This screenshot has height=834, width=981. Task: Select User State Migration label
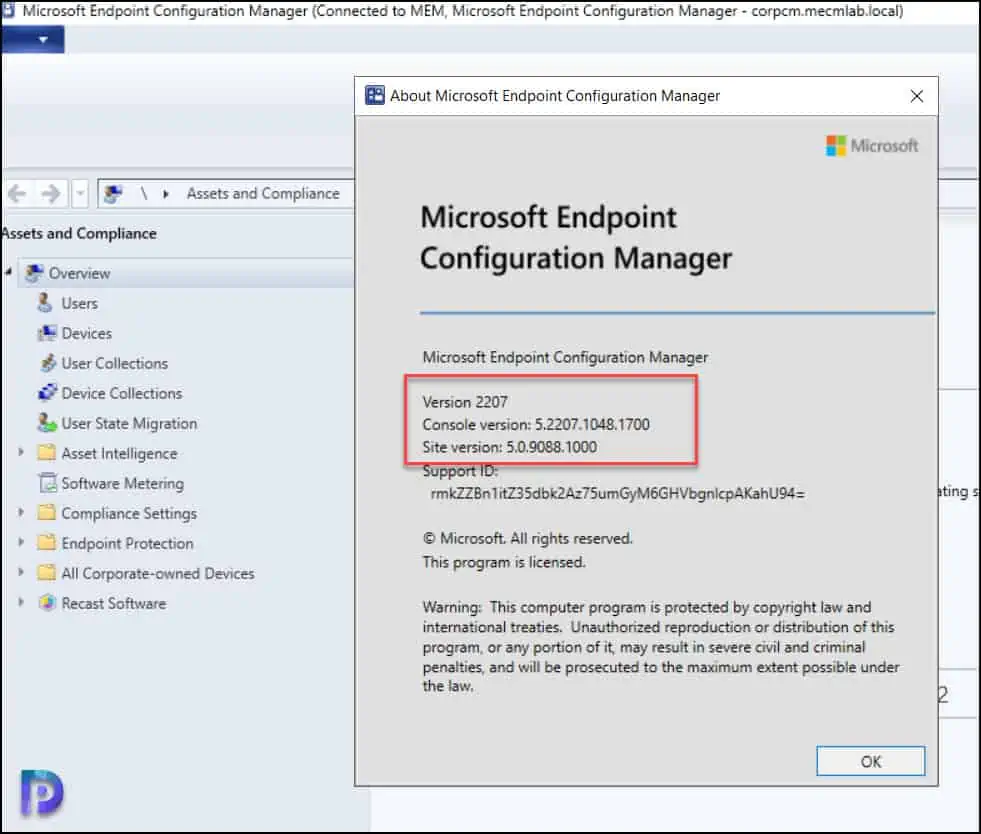pos(129,424)
